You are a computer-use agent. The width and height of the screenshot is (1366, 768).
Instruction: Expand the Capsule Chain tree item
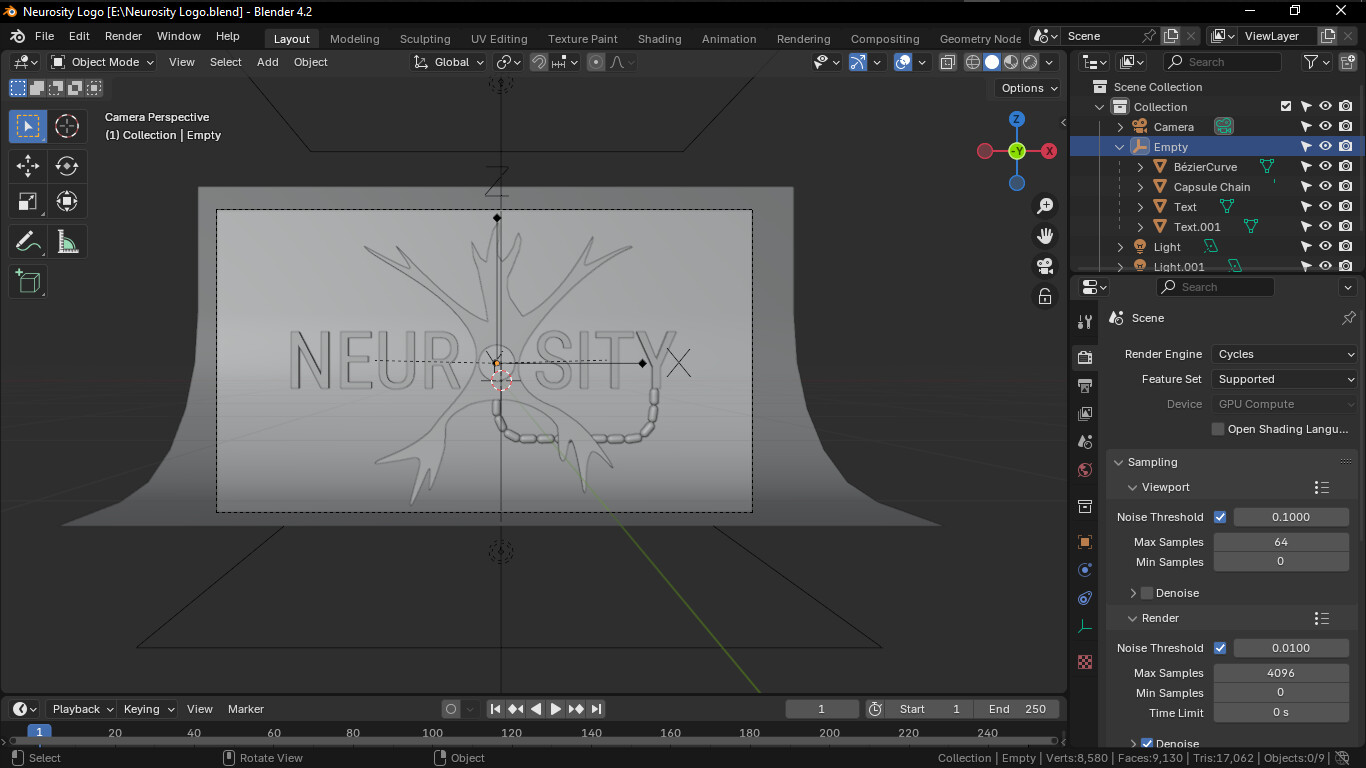pyautogui.click(x=1141, y=187)
